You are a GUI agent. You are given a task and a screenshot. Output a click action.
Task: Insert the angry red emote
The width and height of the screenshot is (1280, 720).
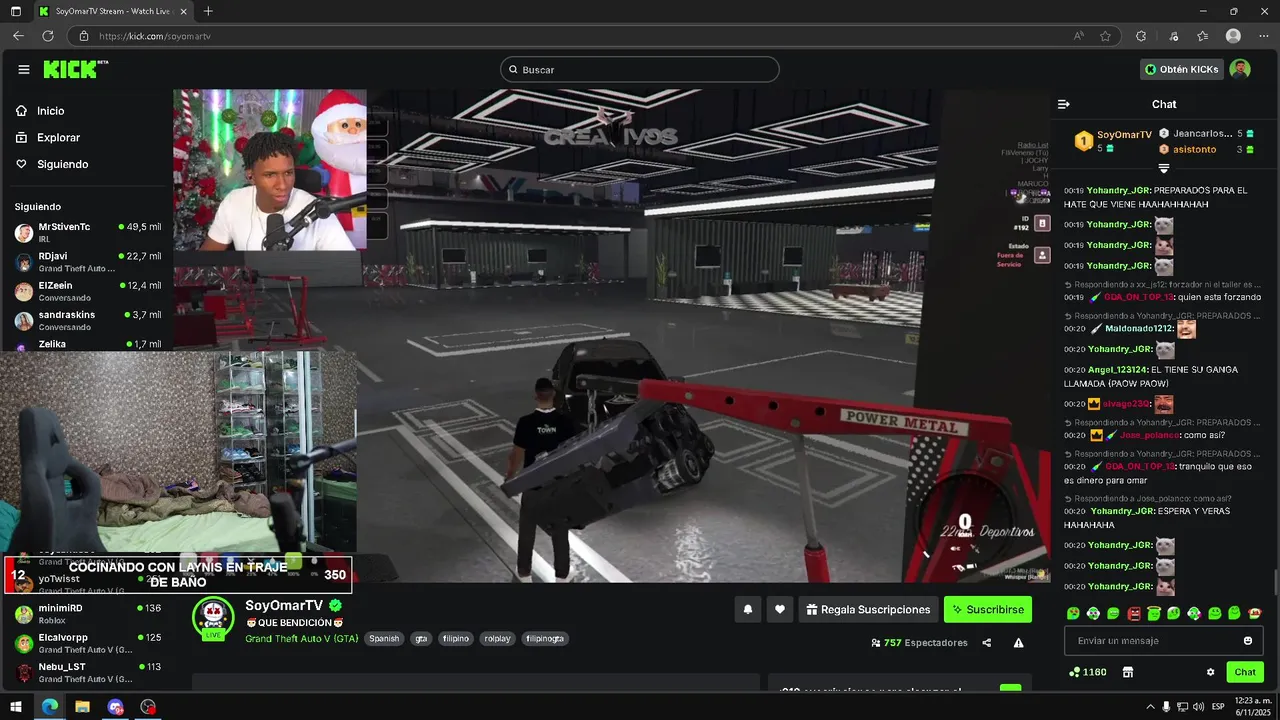coord(1134,613)
